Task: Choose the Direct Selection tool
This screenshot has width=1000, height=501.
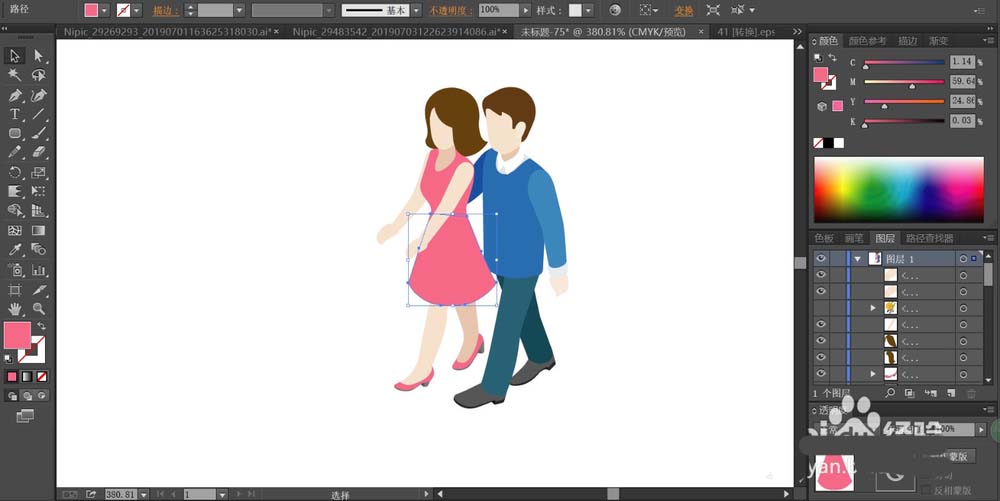Action: tap(39, 56)
